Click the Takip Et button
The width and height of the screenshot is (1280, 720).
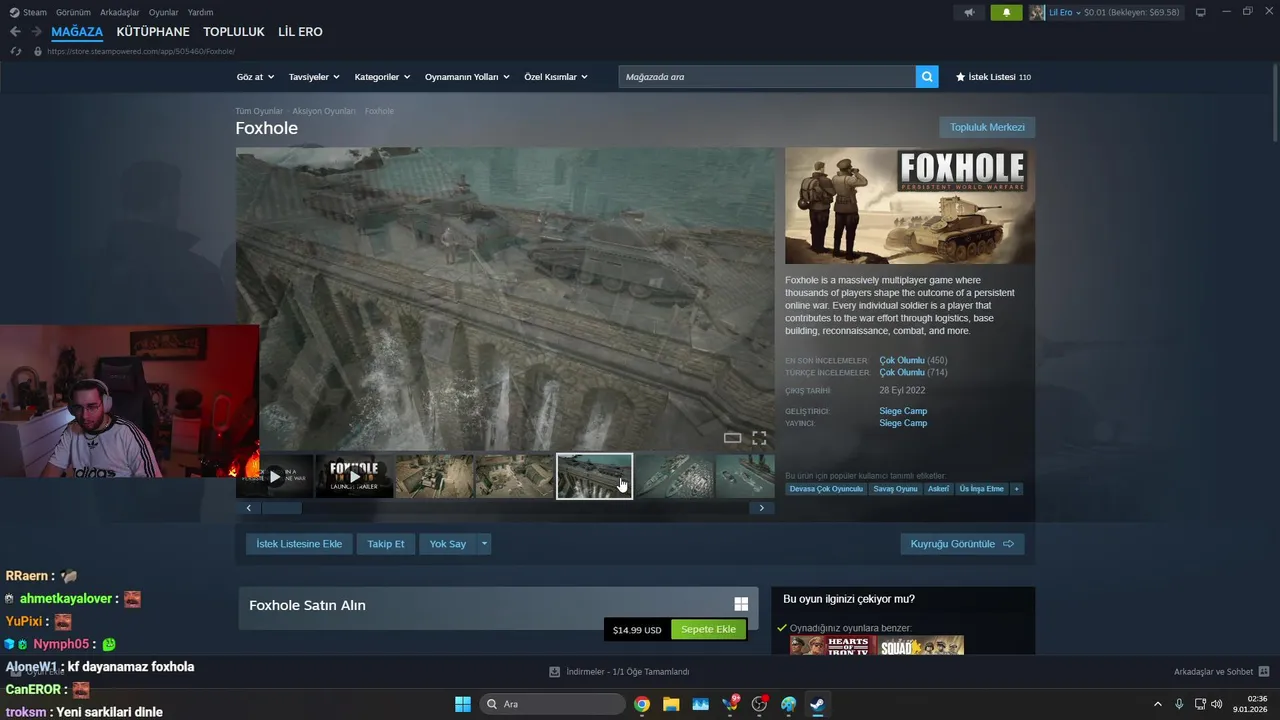pyautogui.click(x=386, y=544)
